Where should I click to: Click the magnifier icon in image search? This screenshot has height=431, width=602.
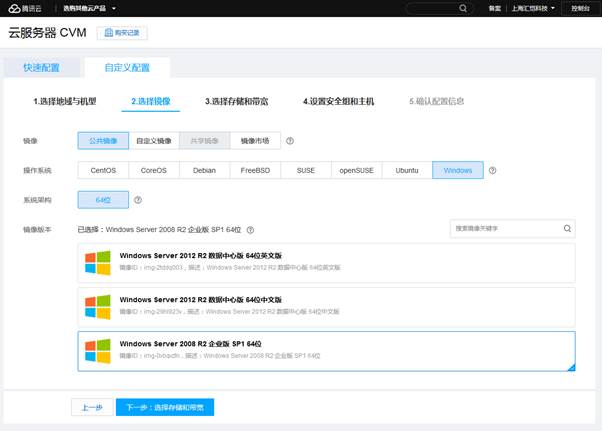click(567, 229)
